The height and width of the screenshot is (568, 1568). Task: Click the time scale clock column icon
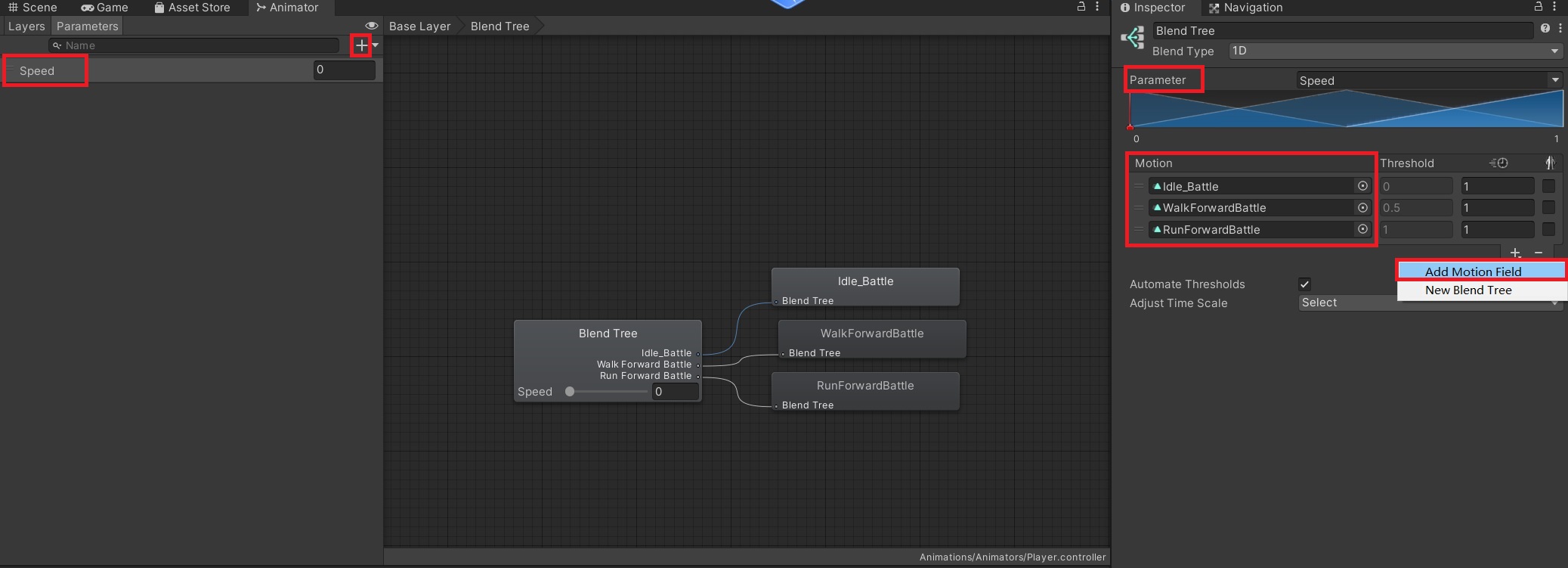click(x=1498, y=163)
